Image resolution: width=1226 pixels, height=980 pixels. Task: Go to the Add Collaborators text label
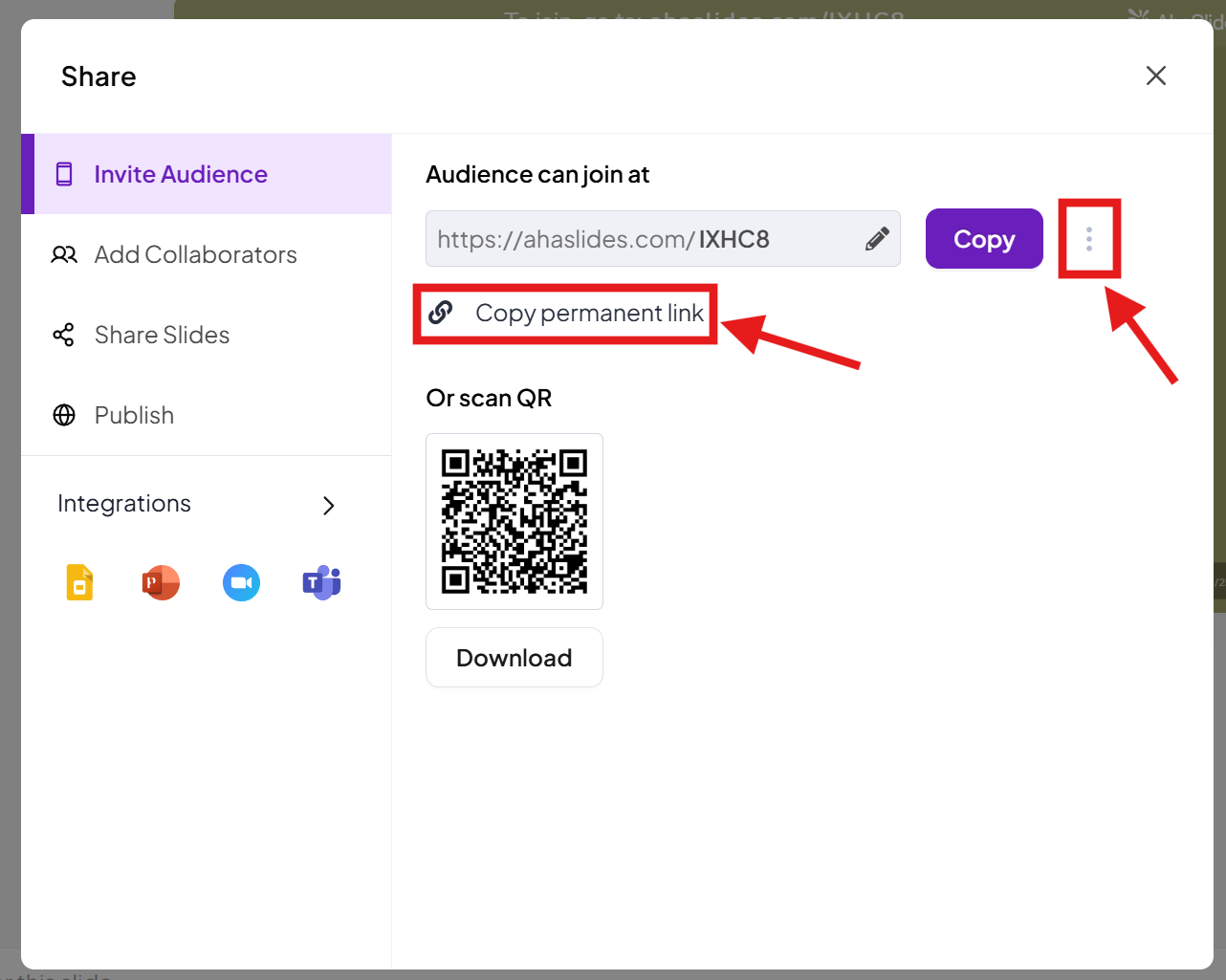(x=195, y=255)
